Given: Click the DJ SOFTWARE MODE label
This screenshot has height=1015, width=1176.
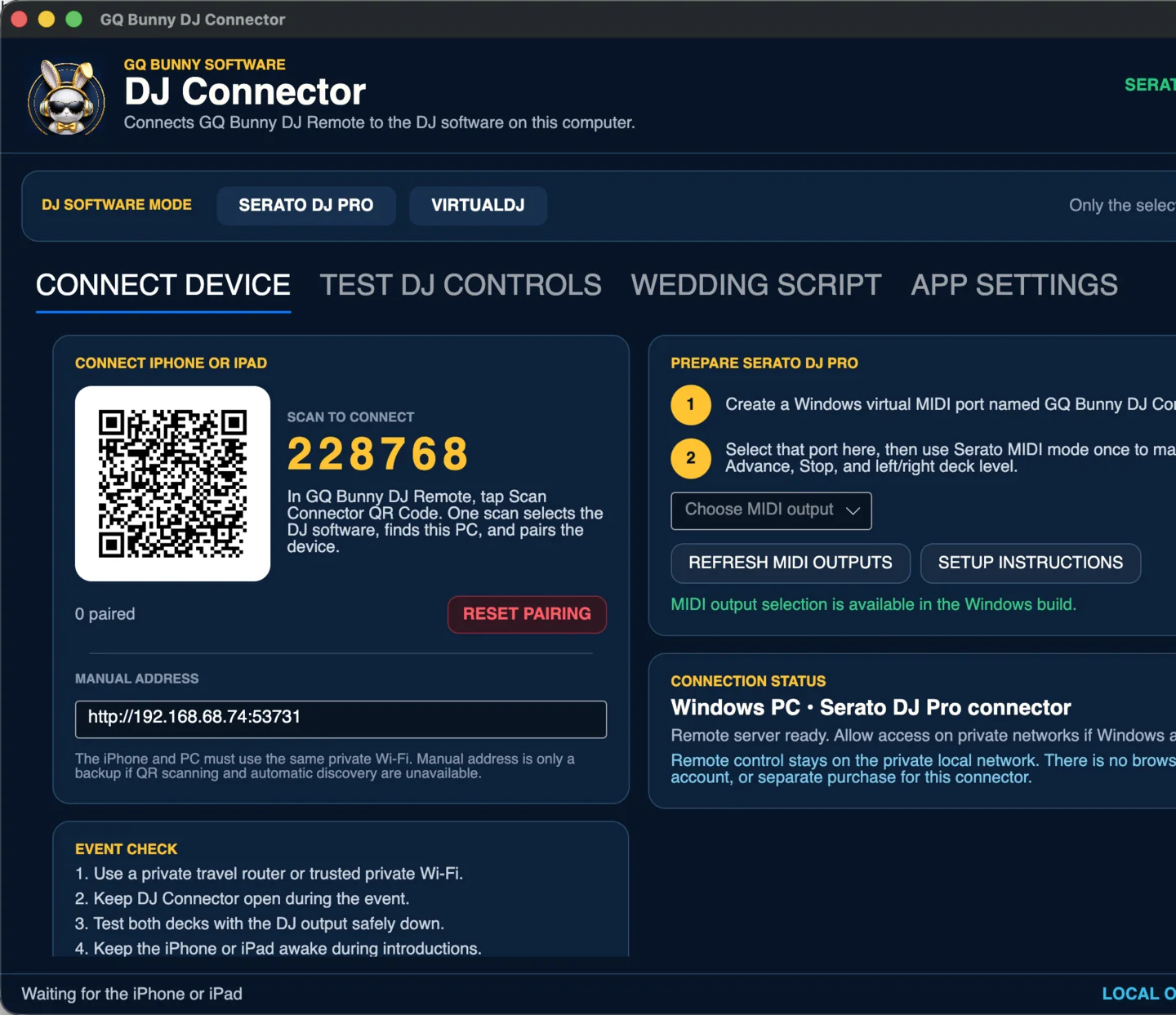Looking at the screenshot, I should pos(117,205).
